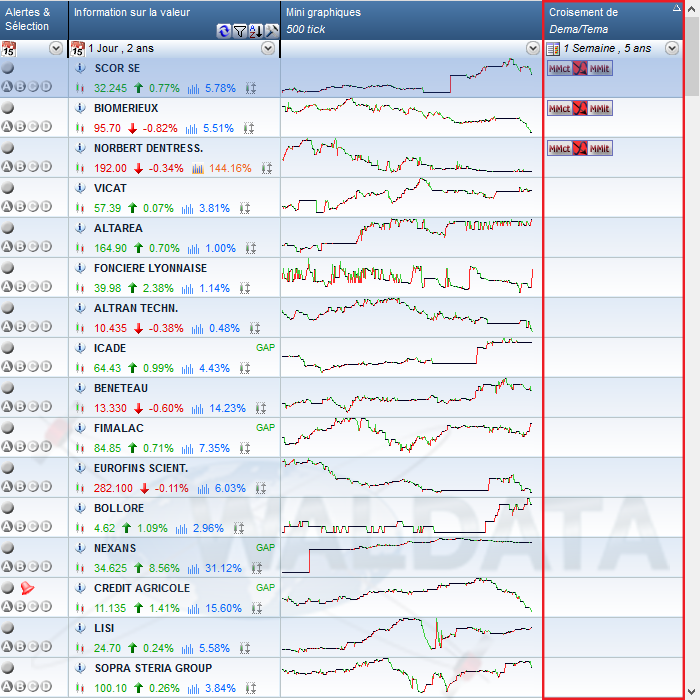Click the refresh icon in the value header
Viewport: 700px width, 700px height.
click(223, 31)
